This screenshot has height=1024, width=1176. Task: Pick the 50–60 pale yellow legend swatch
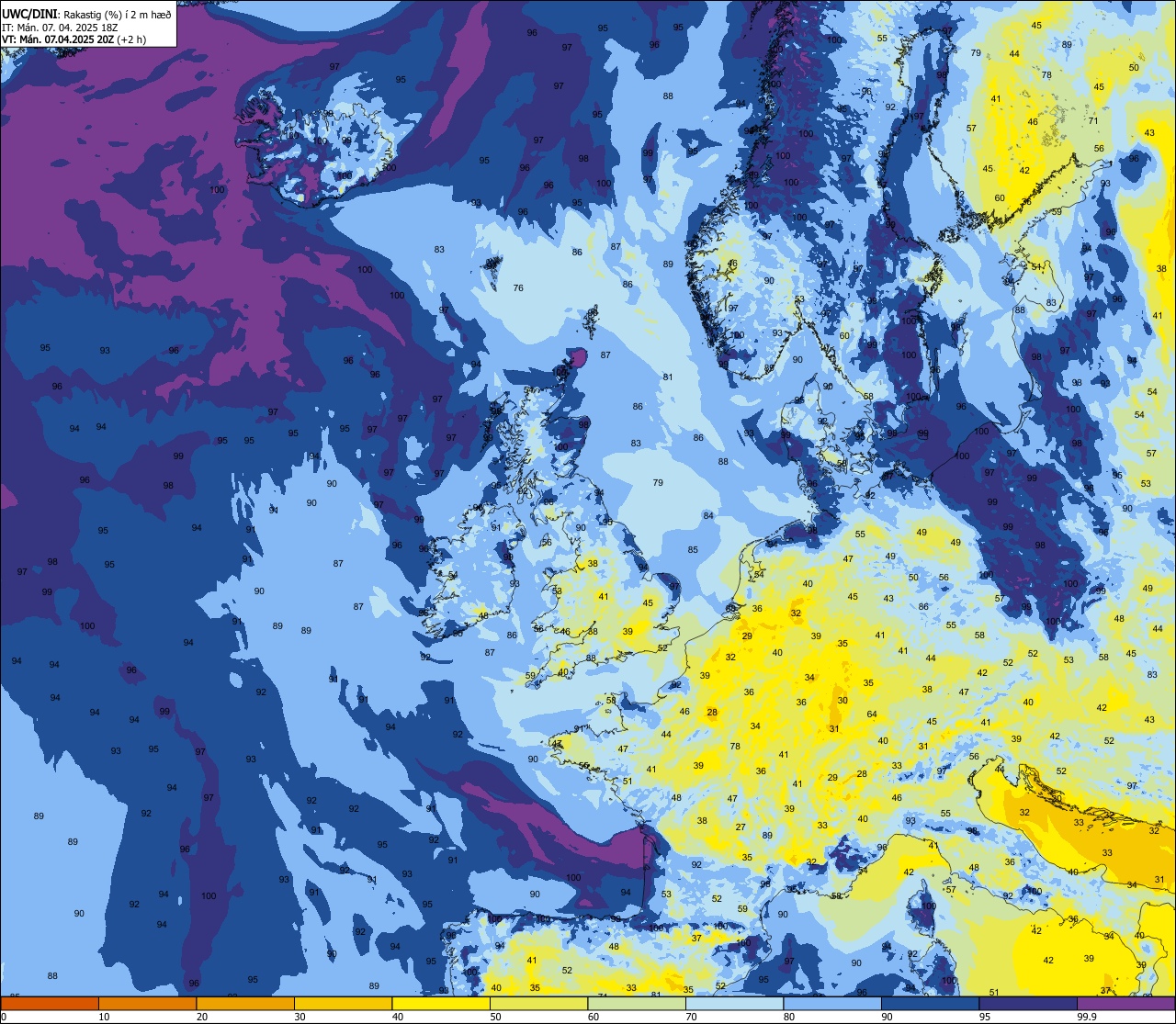click(538, 1003)
